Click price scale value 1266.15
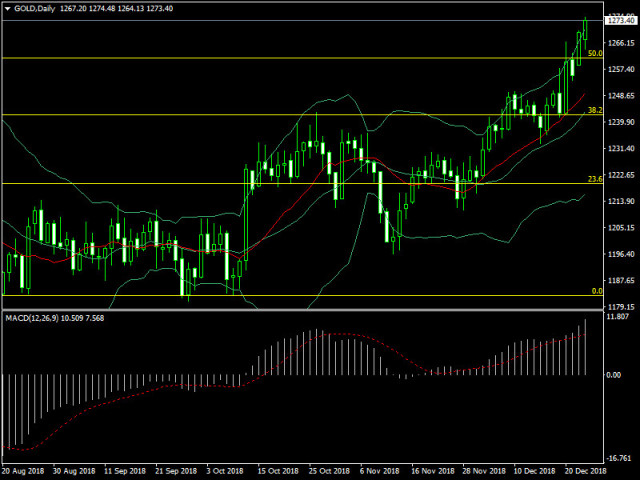 coord(621,43)
